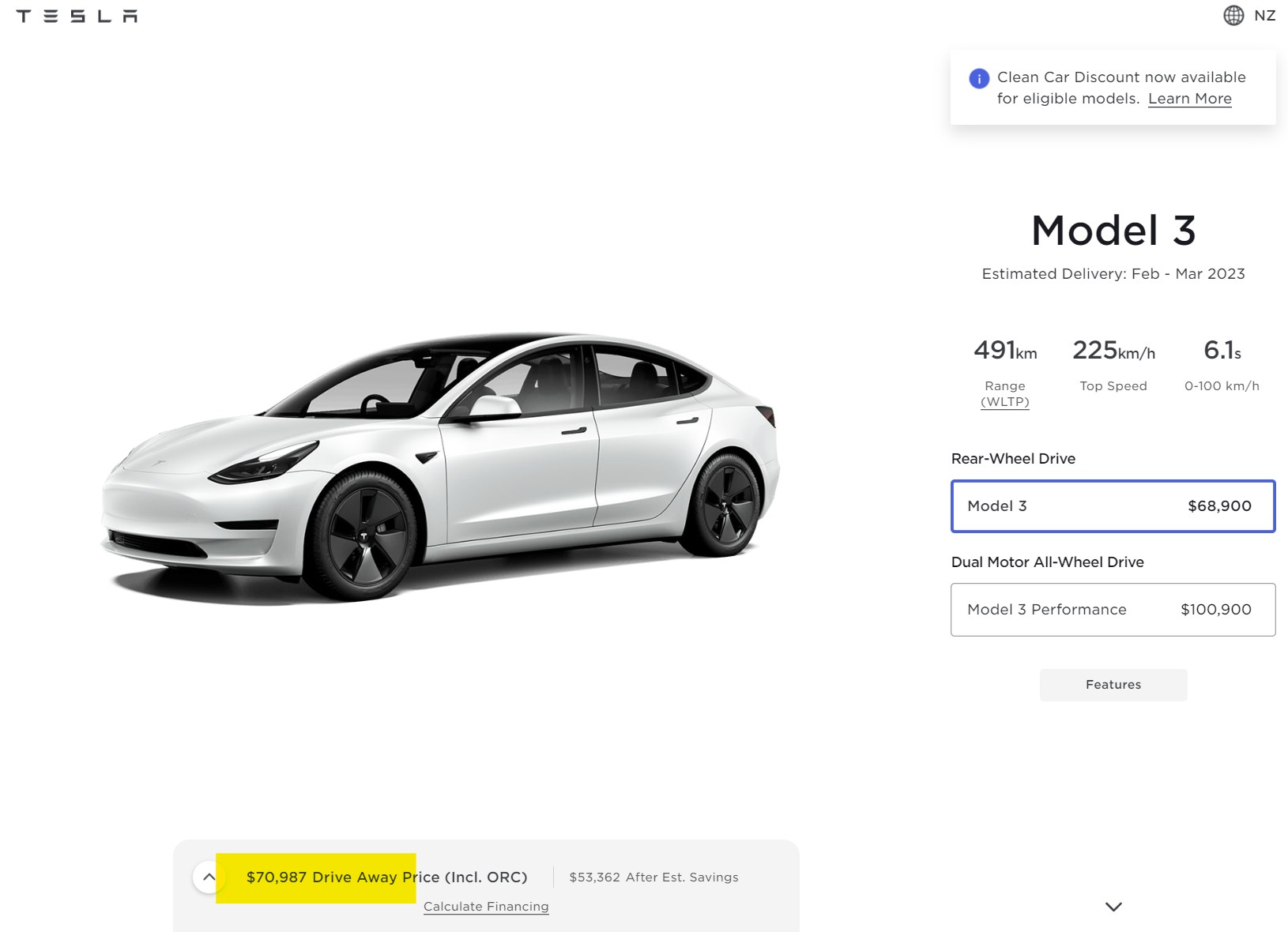
Task: Select the Model 3 Rear-Wheel Drive option
Action: [1113, 506]
